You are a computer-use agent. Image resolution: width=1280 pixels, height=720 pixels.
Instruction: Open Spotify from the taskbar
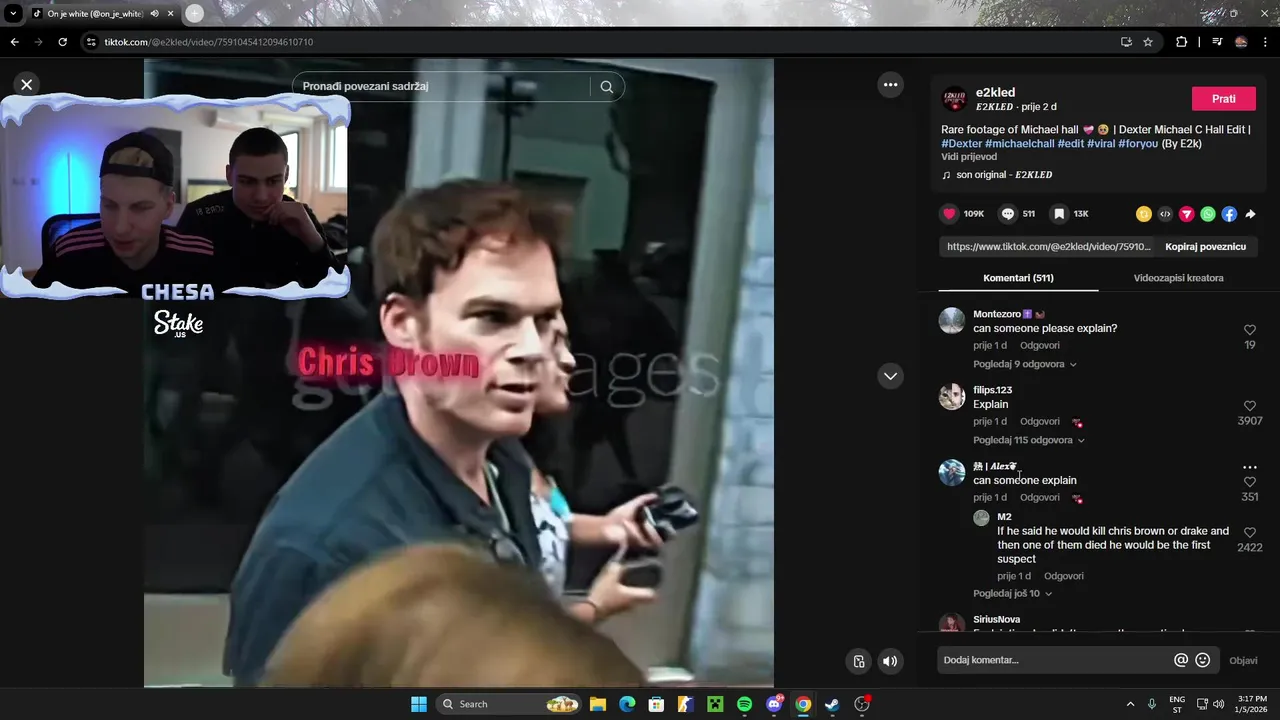click(x=744, y=704)
